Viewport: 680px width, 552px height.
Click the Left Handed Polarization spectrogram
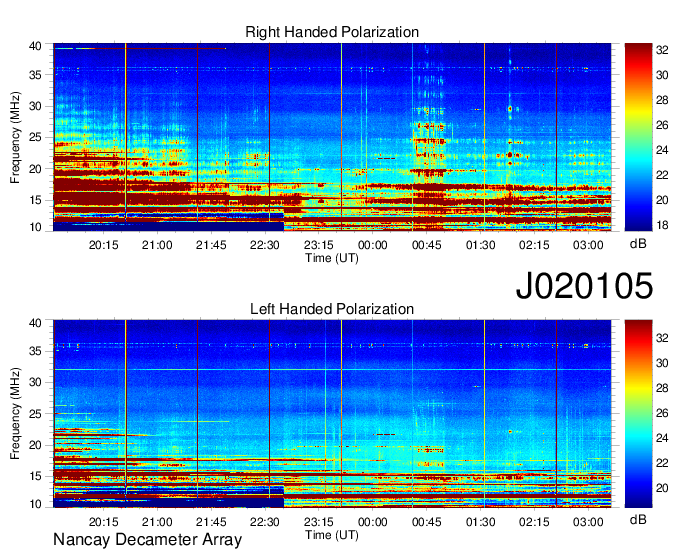pyautogui.click(x=332, y=414)
